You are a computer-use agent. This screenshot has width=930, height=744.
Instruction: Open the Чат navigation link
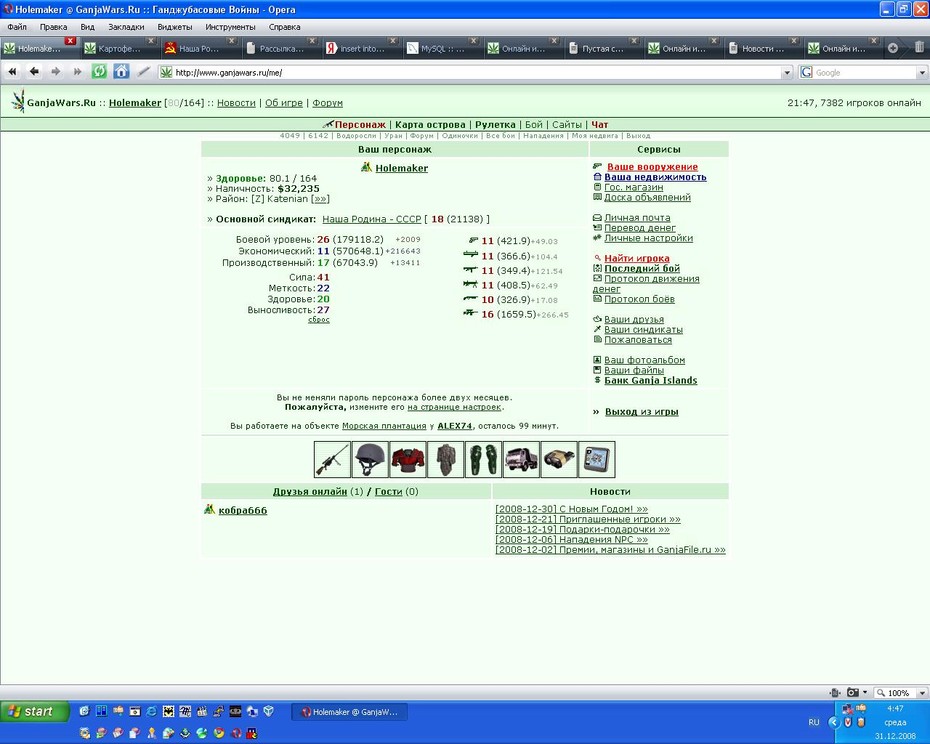tap(600, 125)
